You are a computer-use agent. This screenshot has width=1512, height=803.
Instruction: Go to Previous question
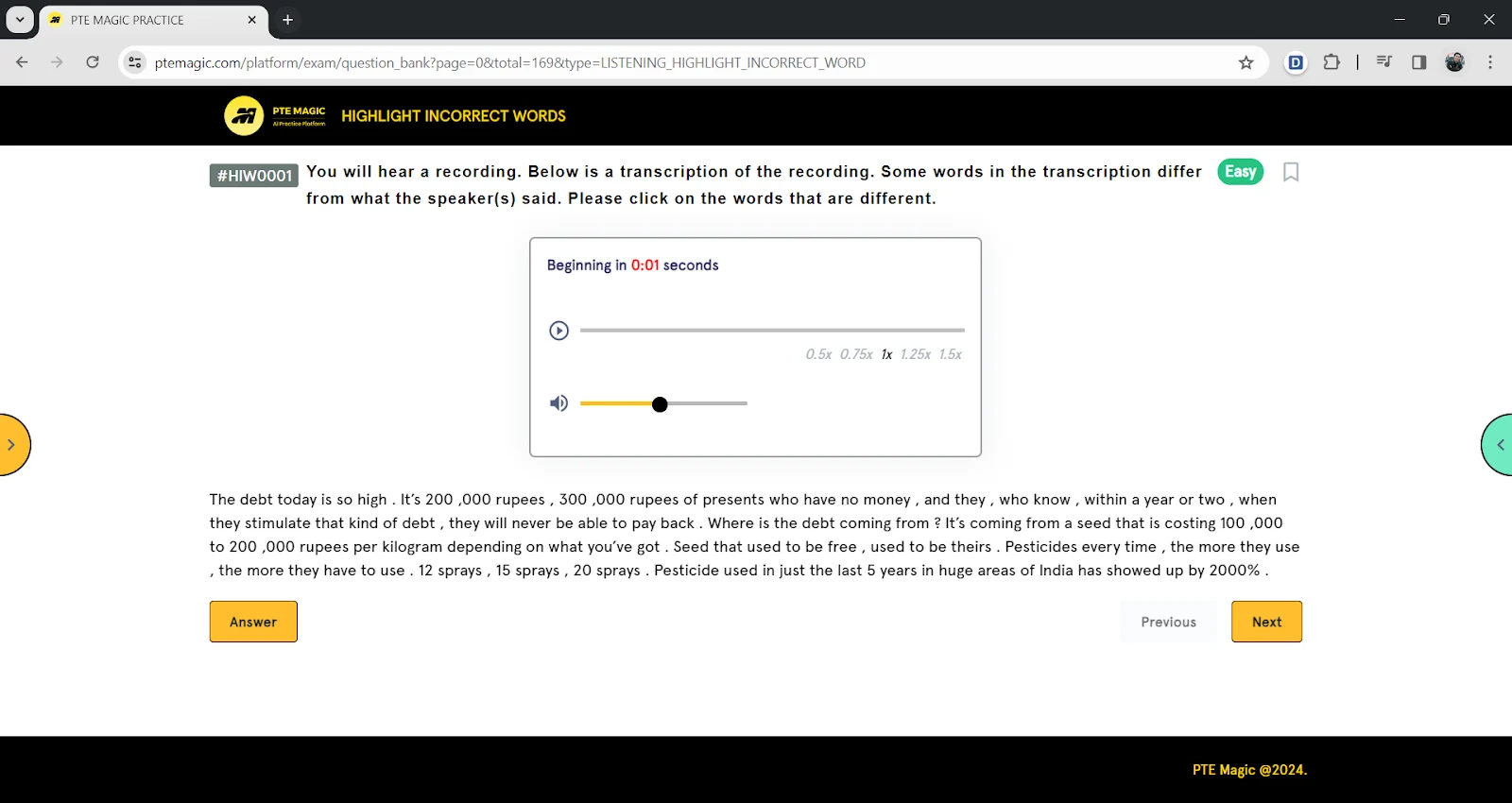click(x=1168, y=622)
